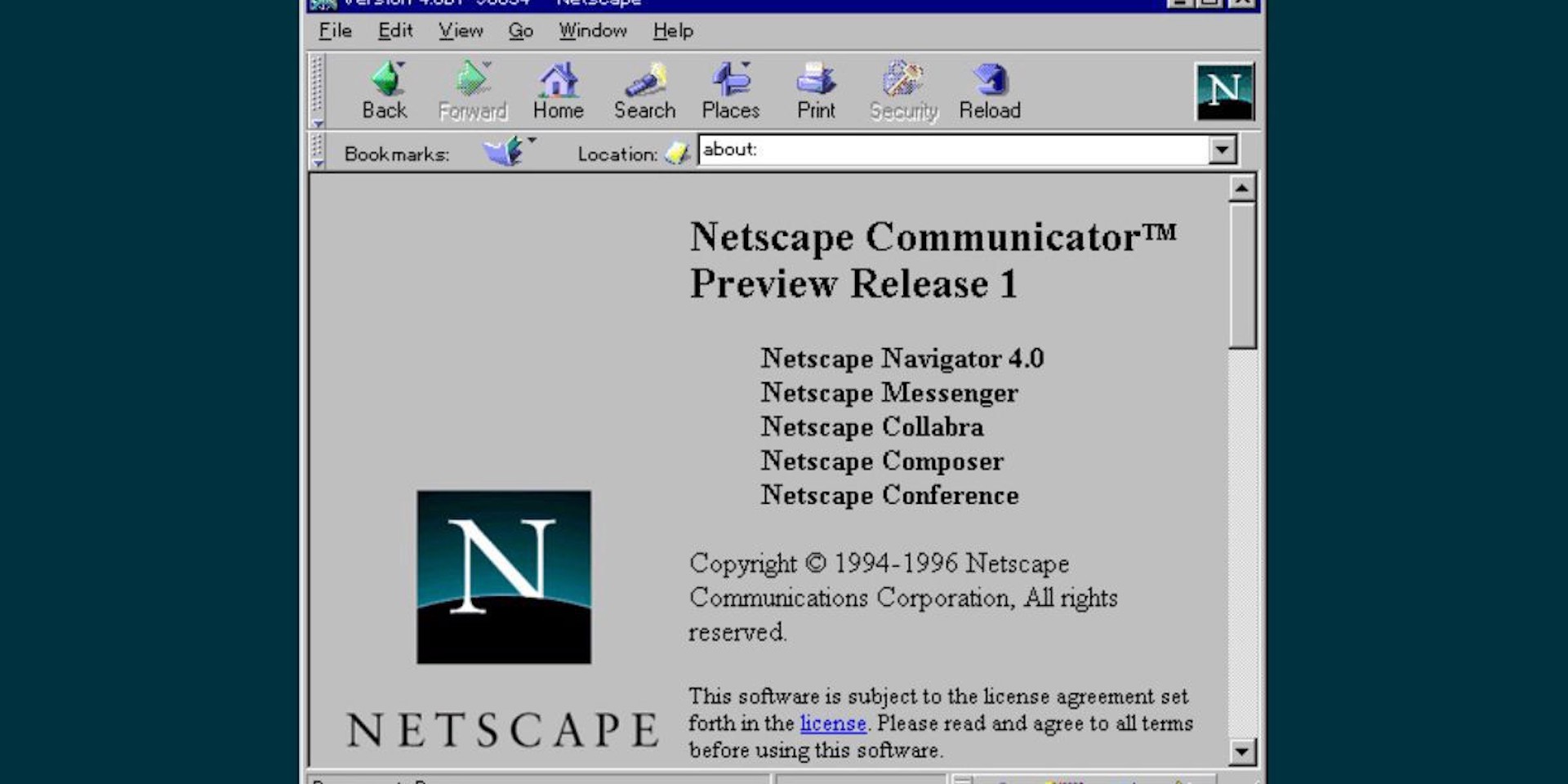Click the vertical scrollbar up arrow

(1242, 189)
